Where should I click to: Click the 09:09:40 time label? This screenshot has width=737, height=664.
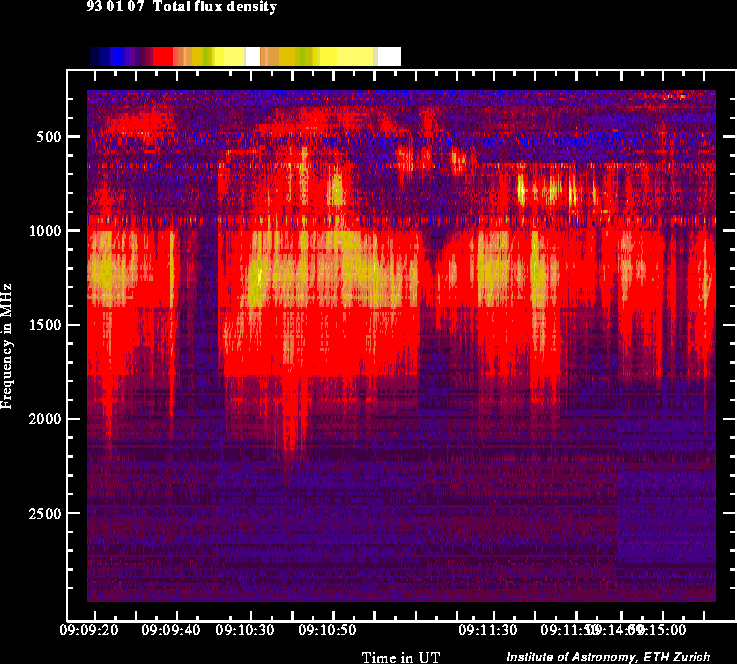tap(171, 630)
